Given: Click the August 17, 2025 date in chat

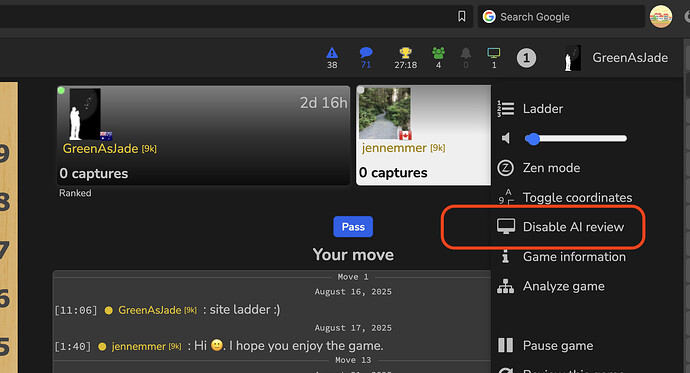Looking at the screenshot, I should point(353,328).
